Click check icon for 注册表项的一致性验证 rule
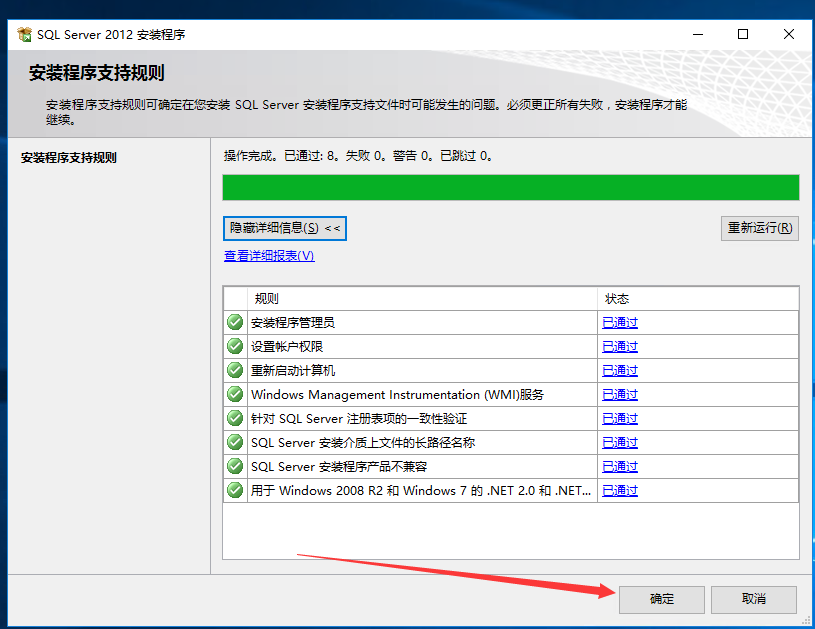 pyautogui.click(x=235, y=418)
